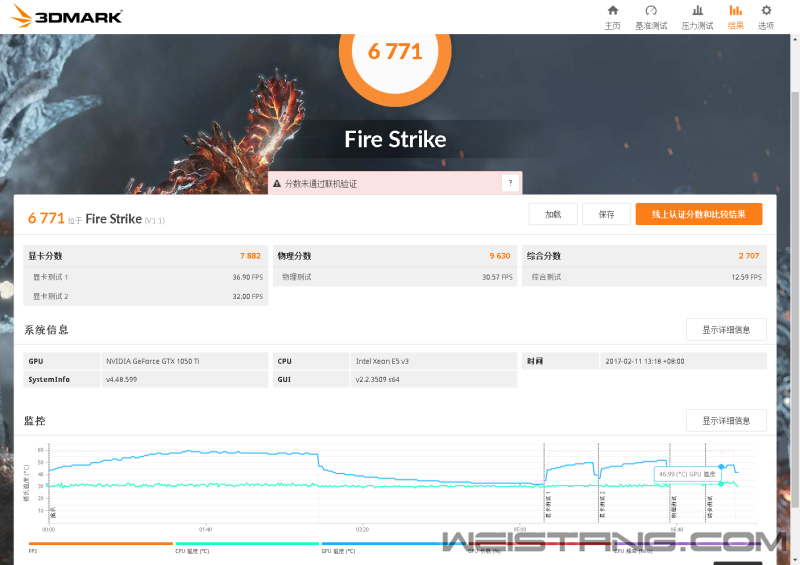Click the scrollbar up arrow

click(x=794, y=39)
